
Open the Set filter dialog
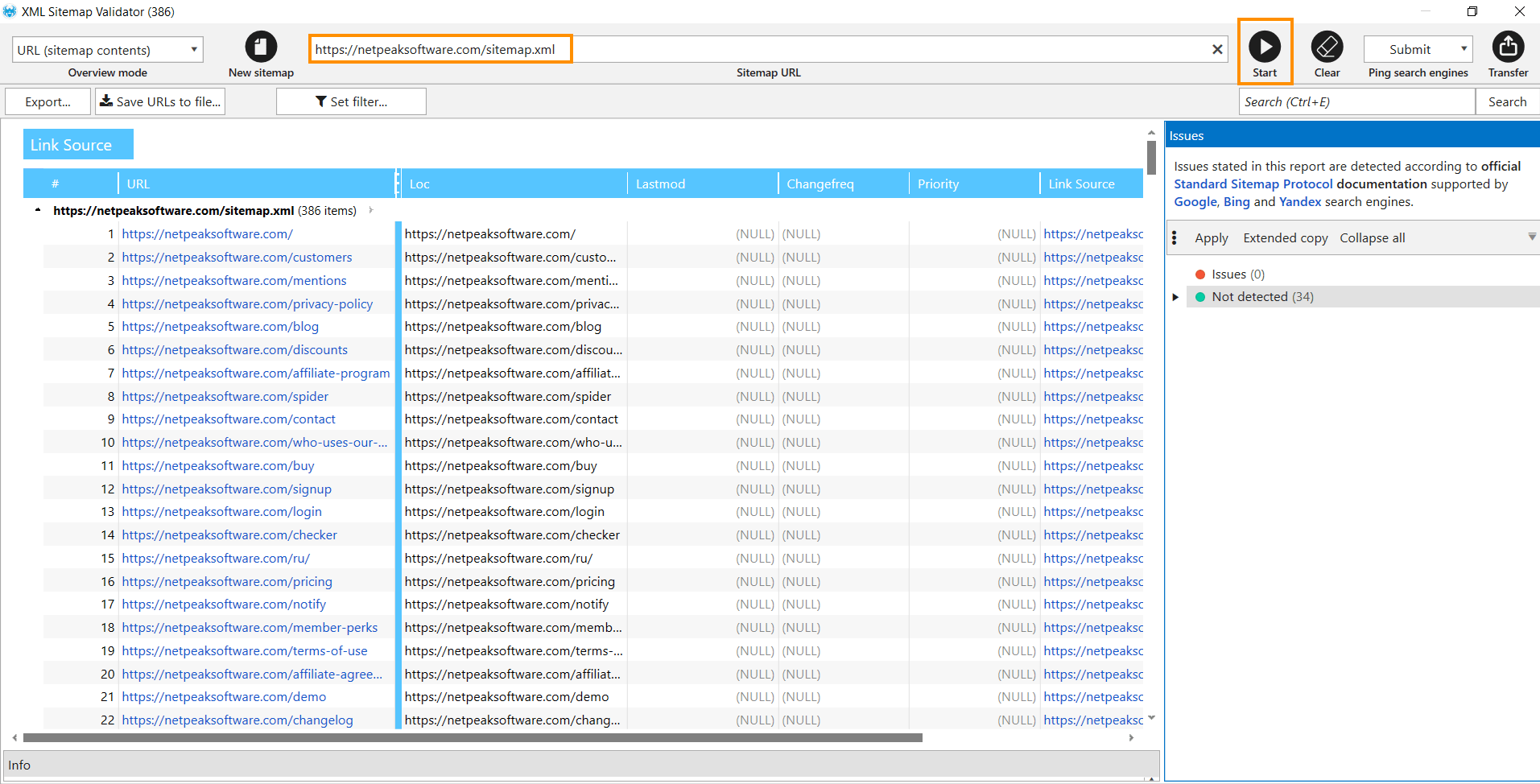click(x=351, y=101)
